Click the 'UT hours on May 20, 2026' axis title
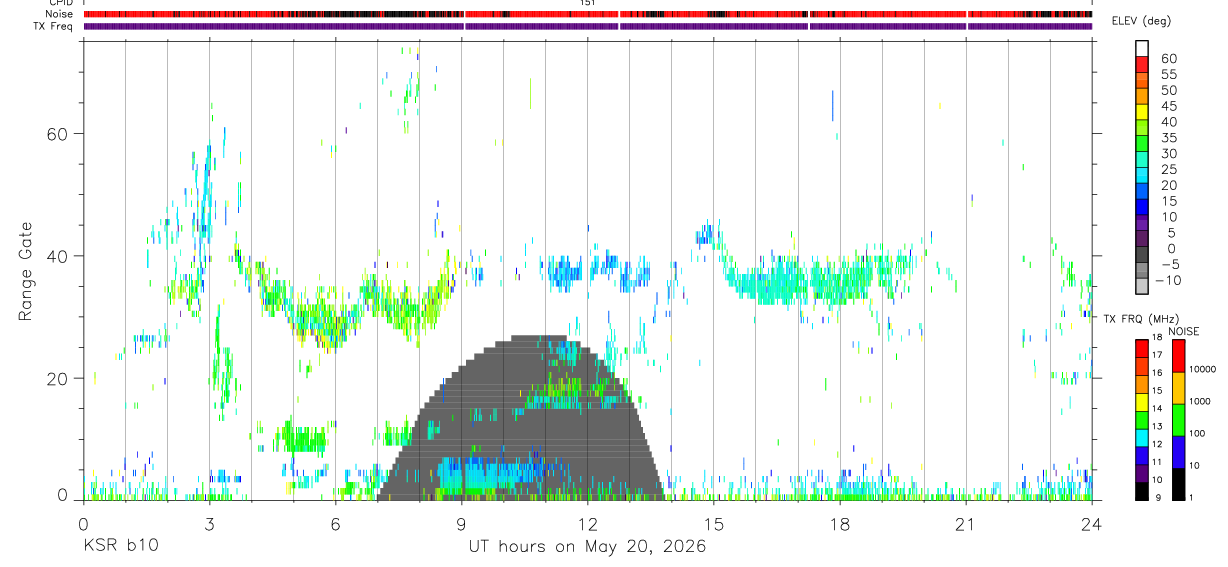1228x567 pixels. click(x=587, y=546)
